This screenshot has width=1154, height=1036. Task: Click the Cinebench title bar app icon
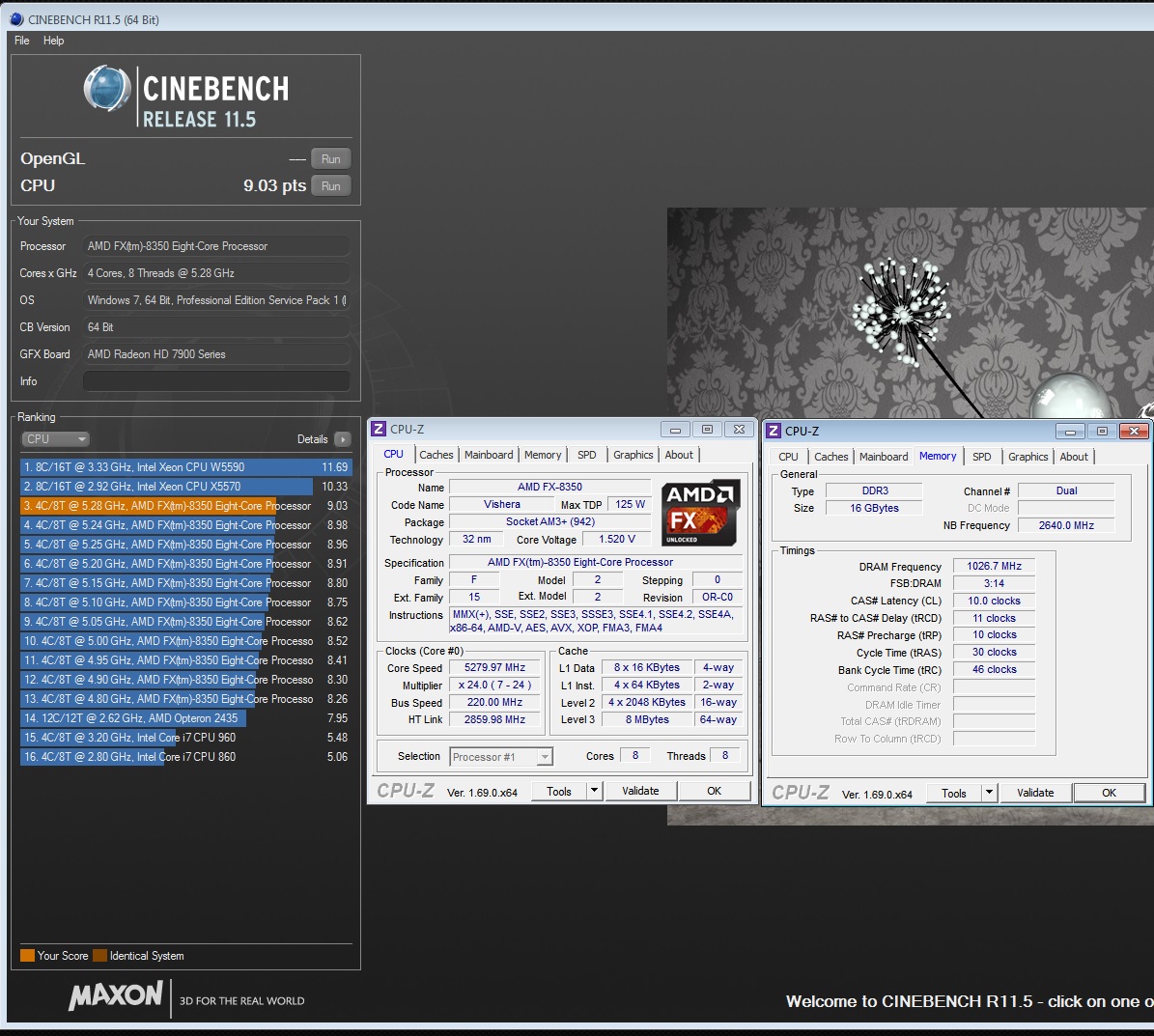click(x=16, y=19)
